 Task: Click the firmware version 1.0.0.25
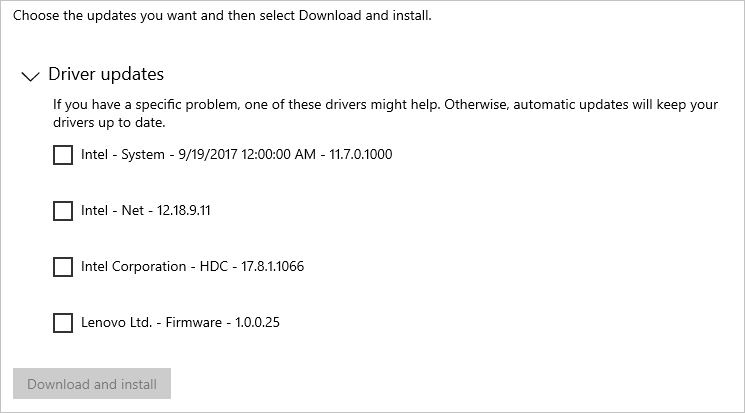pyautogui.click(x=258, y=323)
